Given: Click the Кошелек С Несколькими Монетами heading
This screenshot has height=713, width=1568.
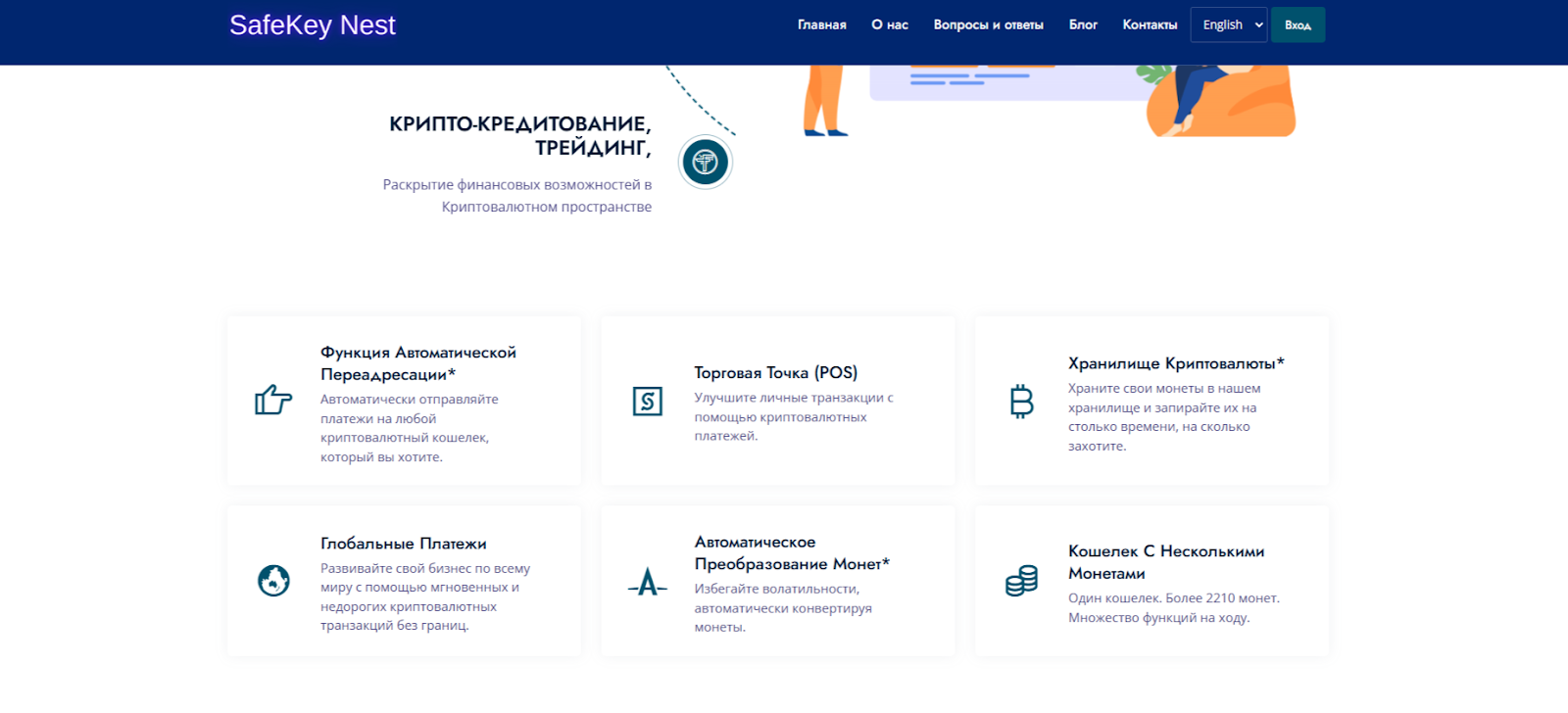Looking at the screenshot, I should tap(1166, 562).
